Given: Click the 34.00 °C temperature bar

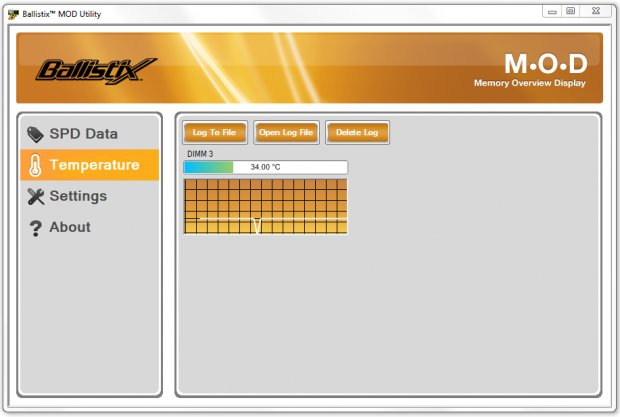Looking at the screenshot, I should 265,167.
